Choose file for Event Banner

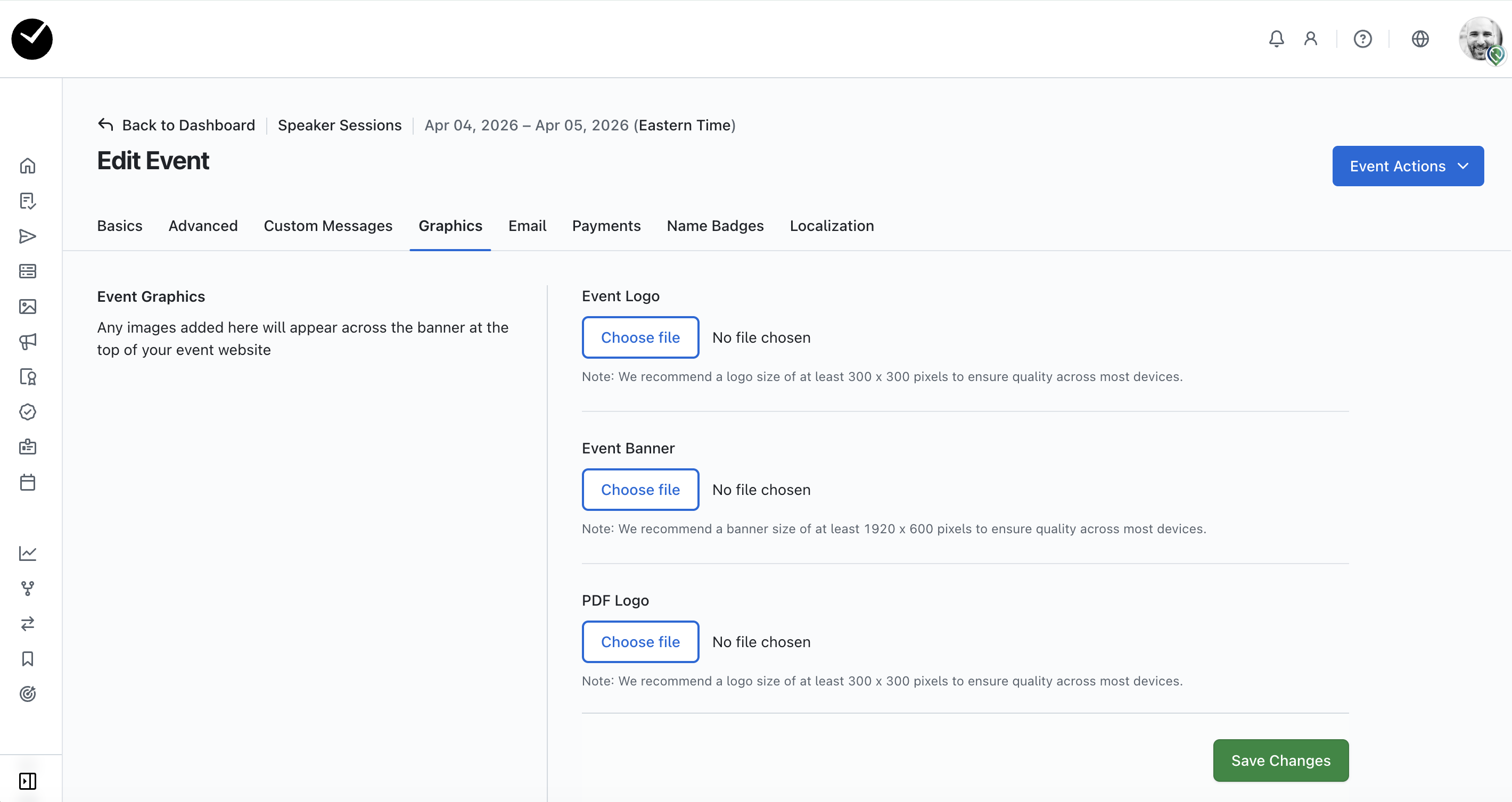coord(640,489)
